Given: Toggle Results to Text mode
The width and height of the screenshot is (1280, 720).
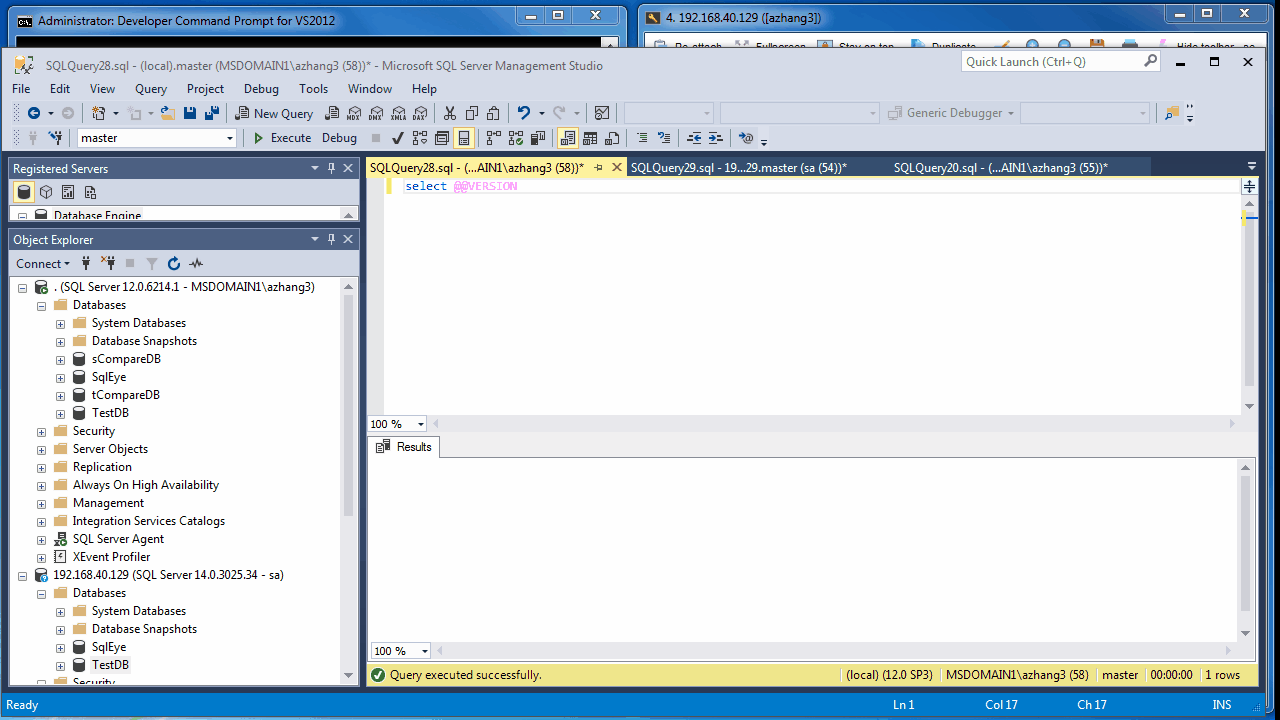Looking at the screenshot, I should pos(567,138).
